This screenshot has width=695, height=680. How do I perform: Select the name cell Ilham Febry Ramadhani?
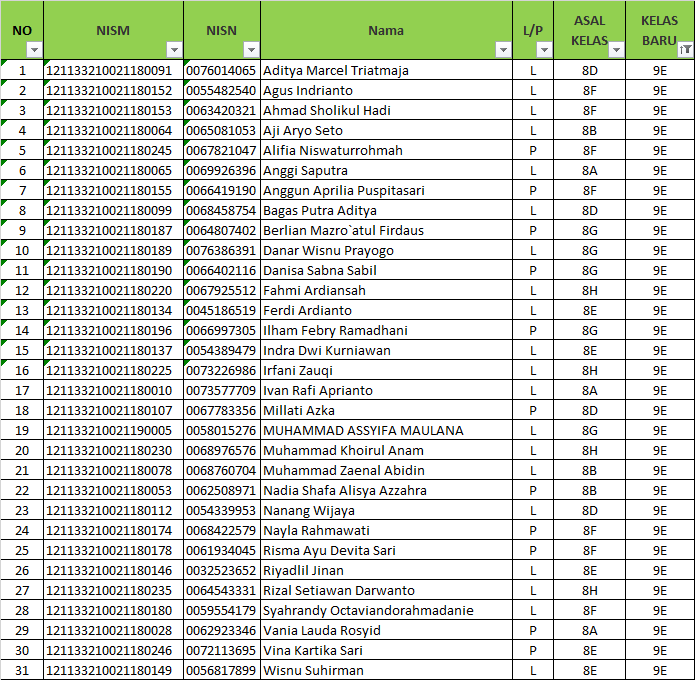[387, 330]
